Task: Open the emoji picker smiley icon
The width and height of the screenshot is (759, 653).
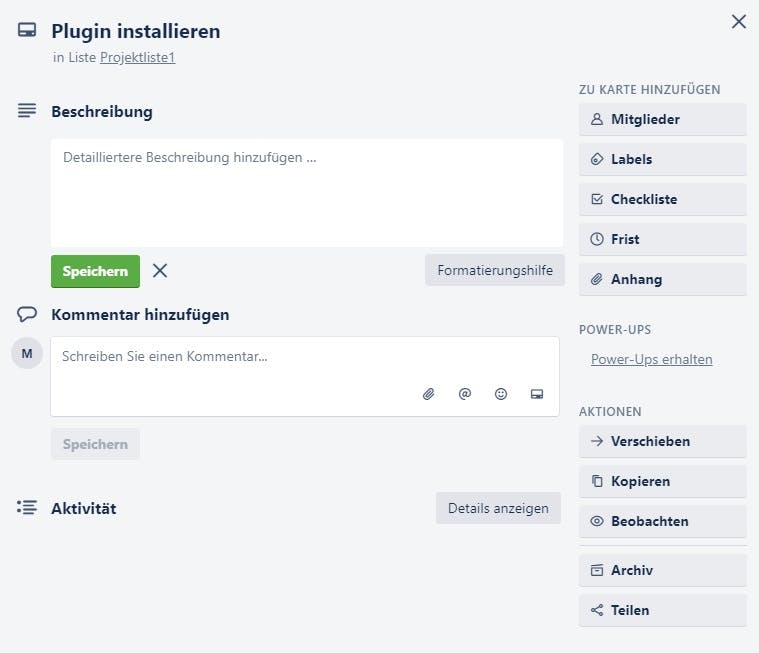Action: (x=501, y=394)
